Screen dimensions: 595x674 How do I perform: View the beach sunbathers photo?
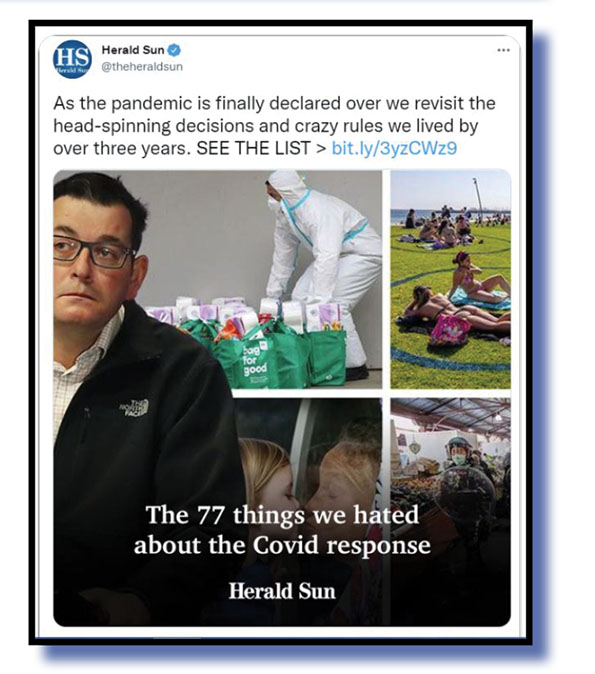tap(451, 279)
